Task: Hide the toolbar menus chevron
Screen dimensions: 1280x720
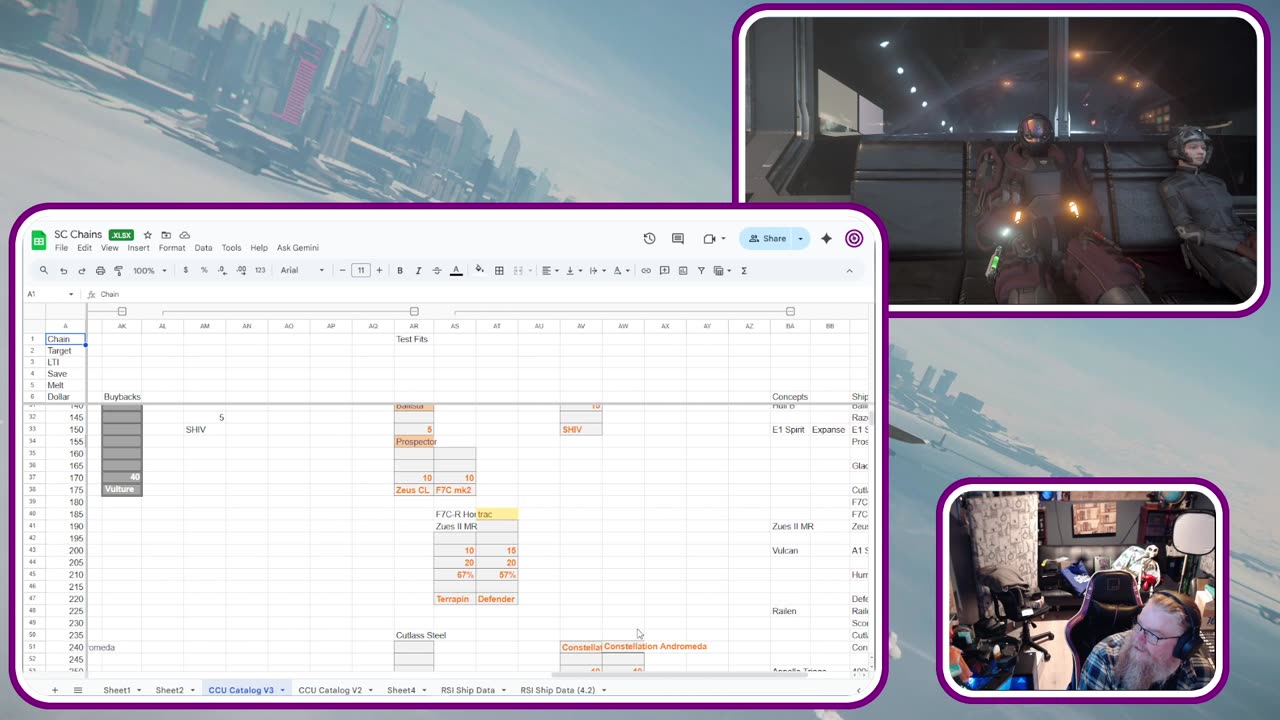Action: coord(849,271)
